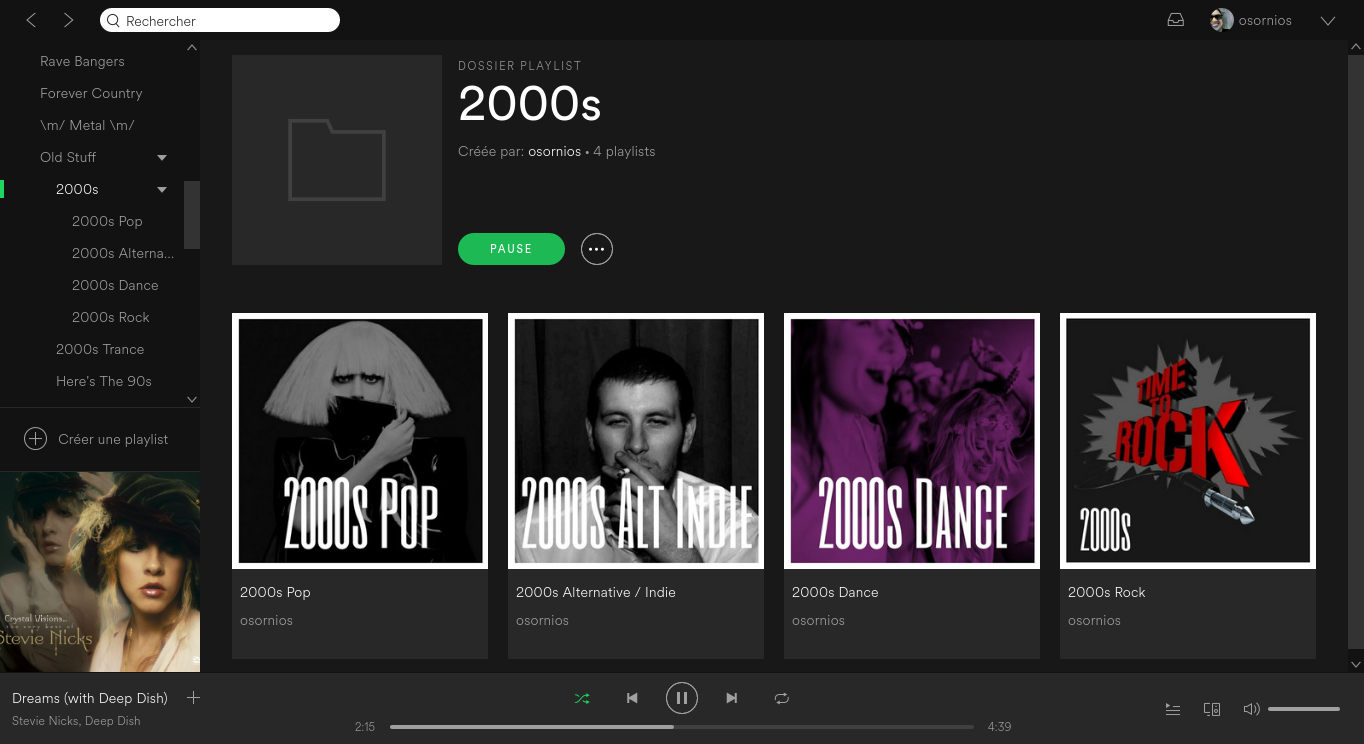
Task: Click the 2000s Alternative / Indie title
Action: click(x=596, y=592)
